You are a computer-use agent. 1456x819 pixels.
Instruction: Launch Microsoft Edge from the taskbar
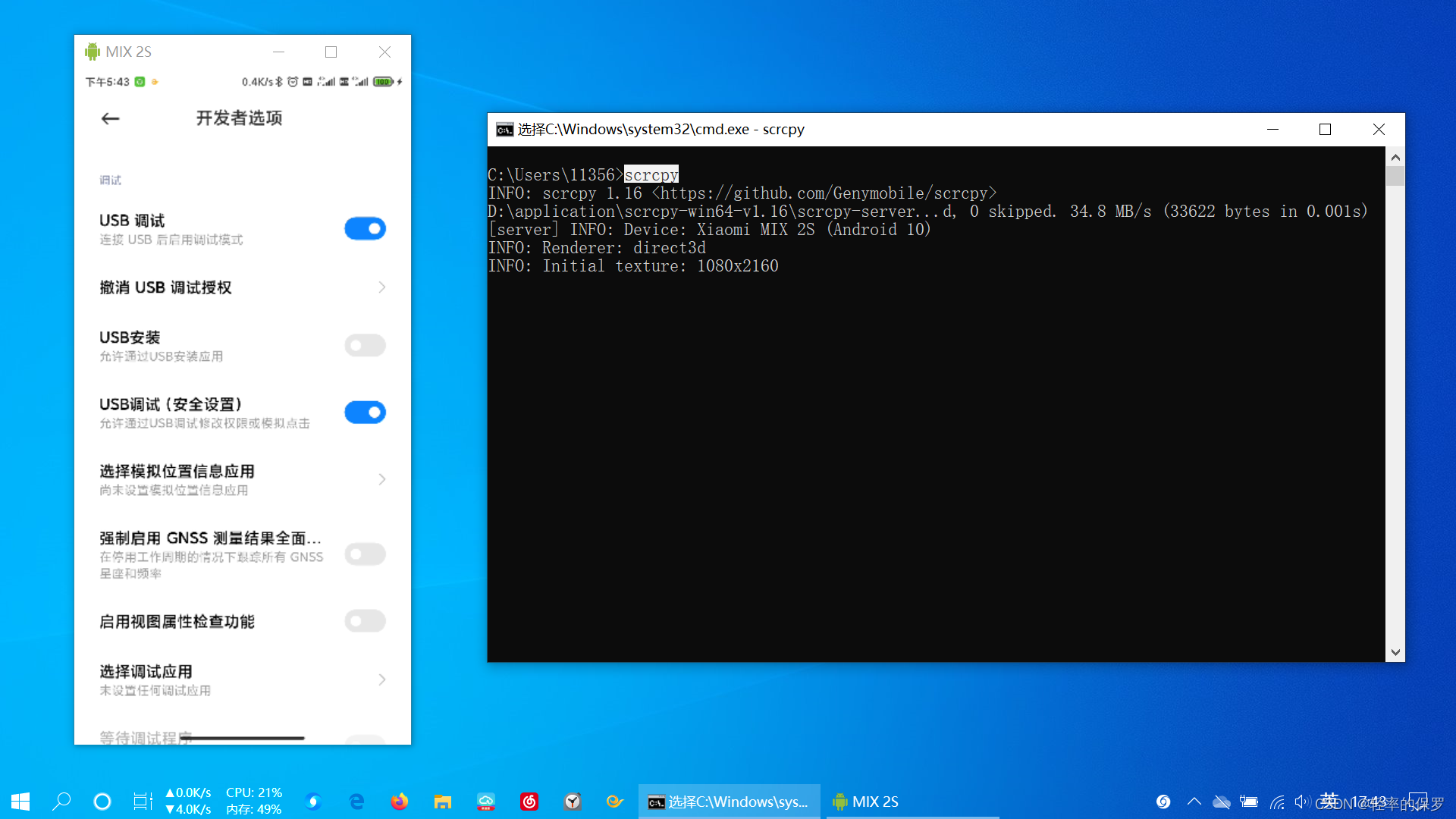356,802
